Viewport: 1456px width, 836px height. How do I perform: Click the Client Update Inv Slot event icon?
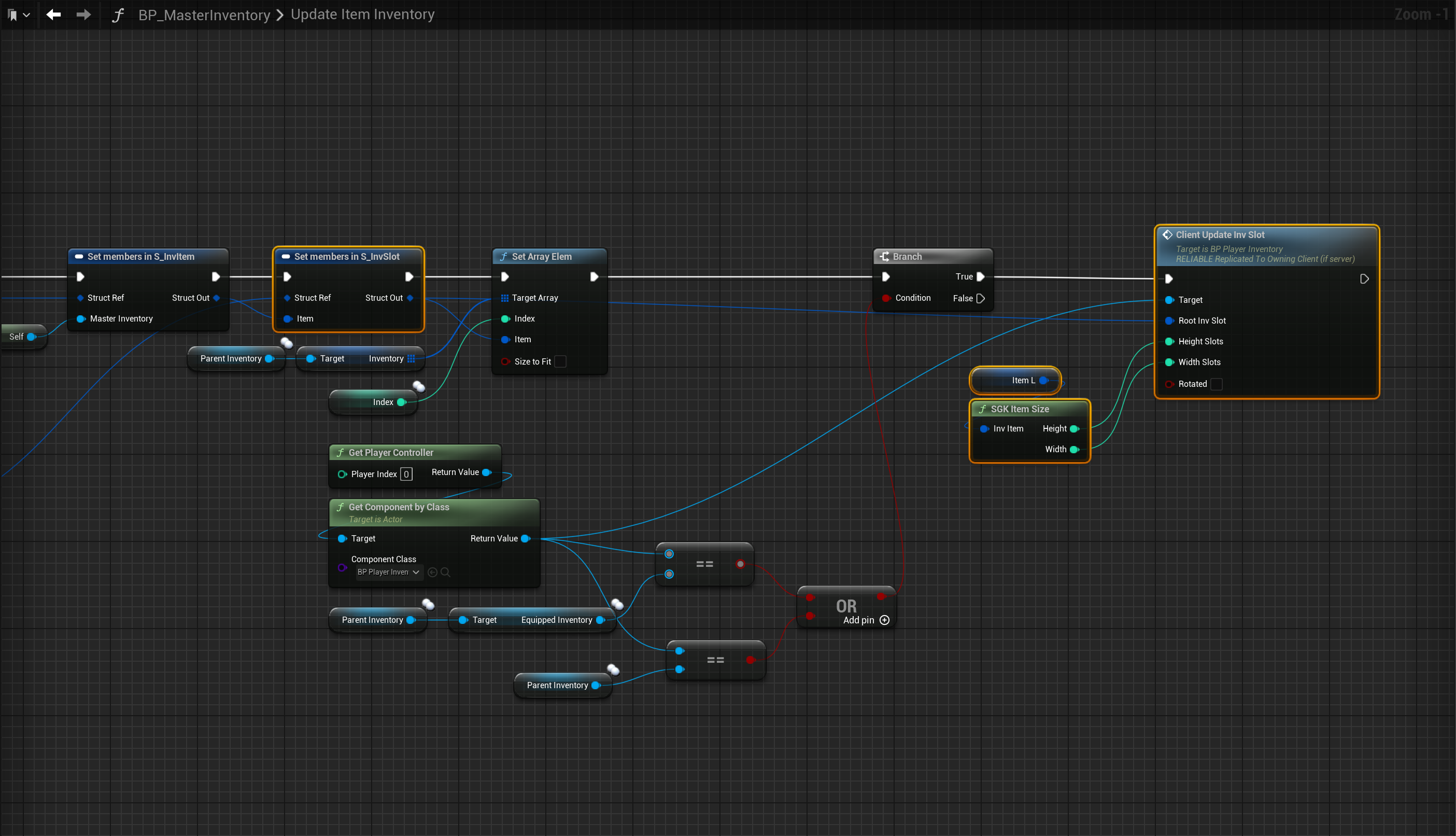coord(1167,235)
